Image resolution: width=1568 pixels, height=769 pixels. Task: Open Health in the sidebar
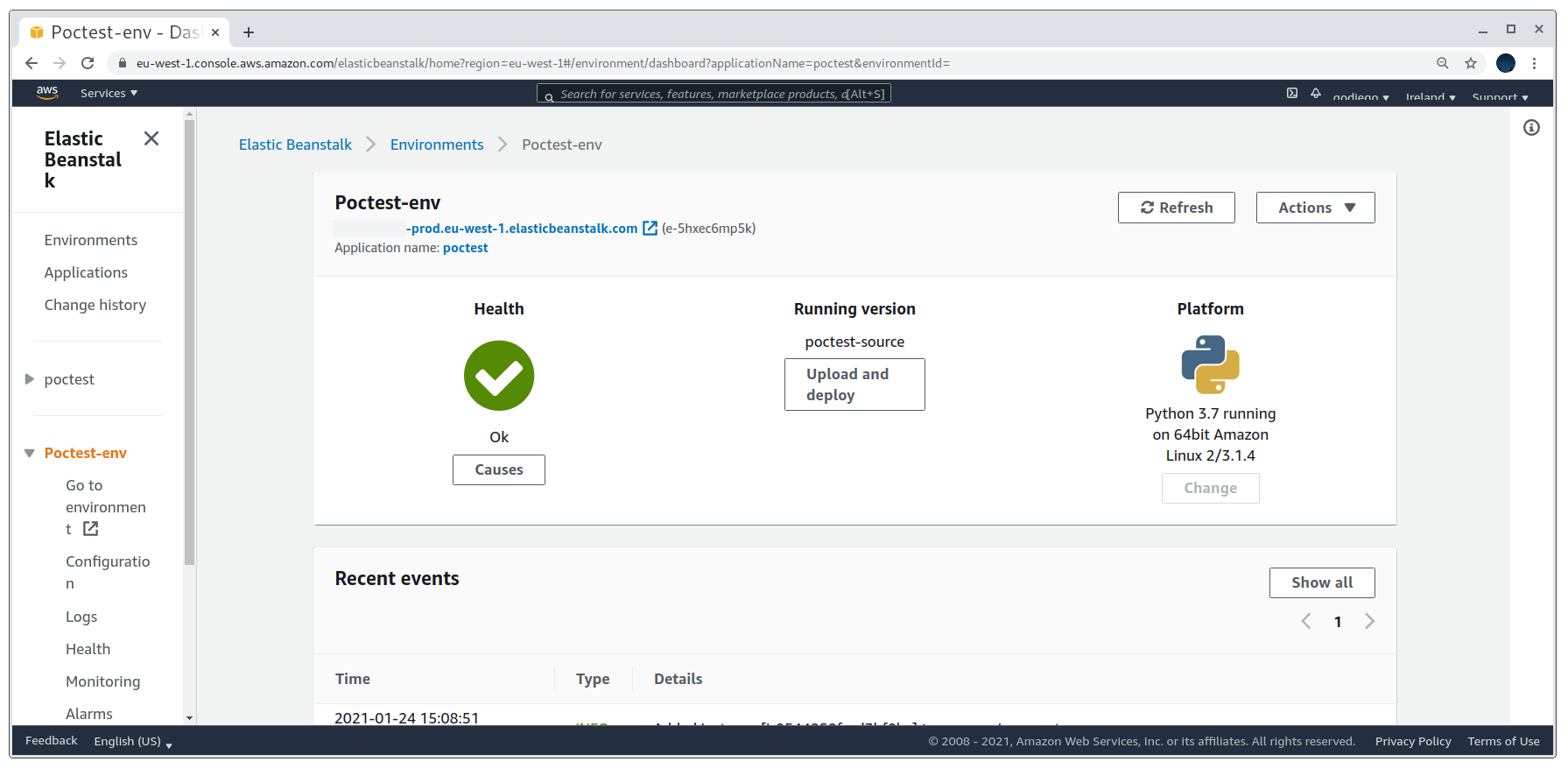[x=88, y=649]
